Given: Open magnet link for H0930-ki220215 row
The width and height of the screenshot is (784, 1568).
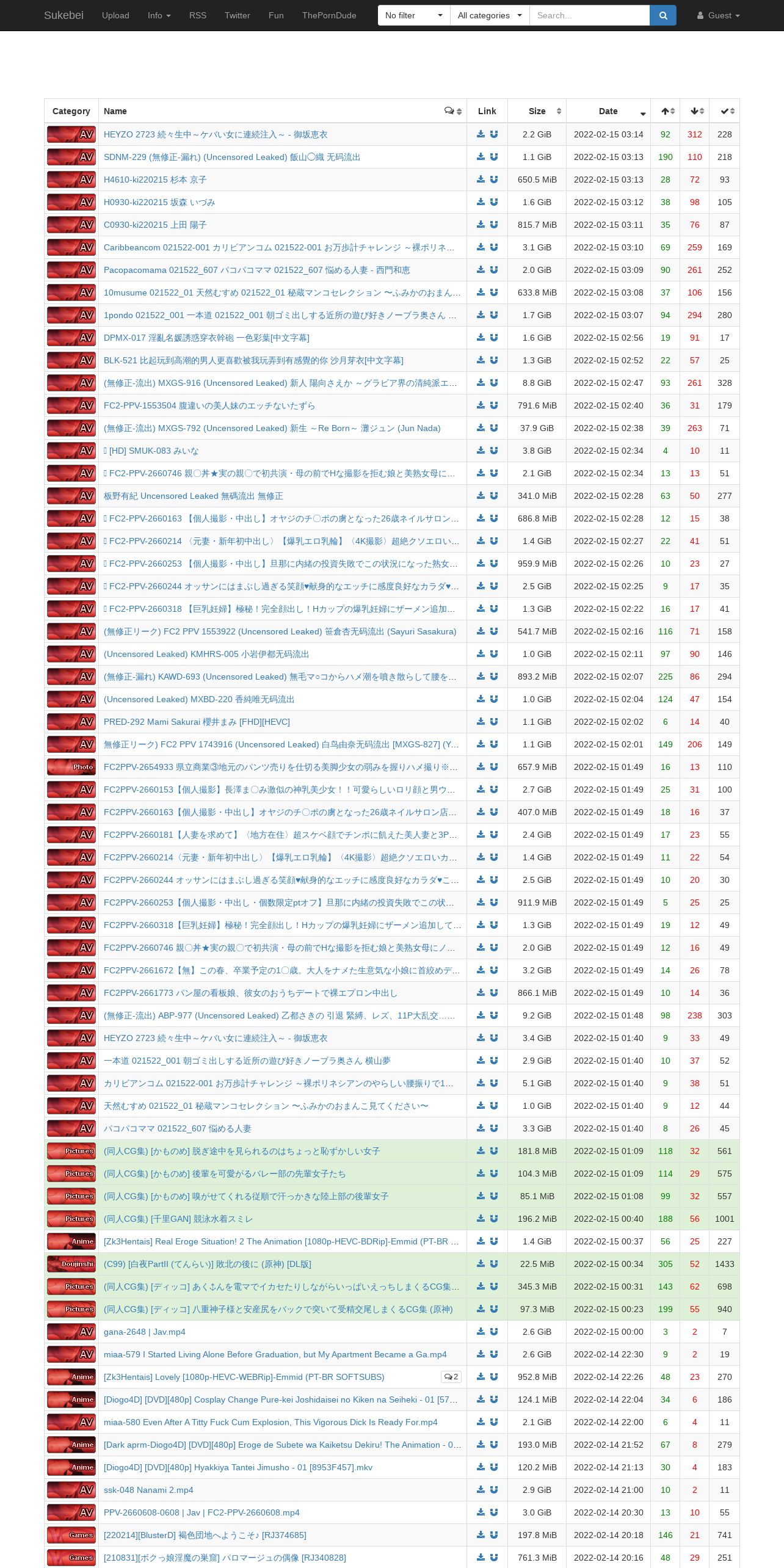Looking at the screenshot, I should tap(494, 202).
